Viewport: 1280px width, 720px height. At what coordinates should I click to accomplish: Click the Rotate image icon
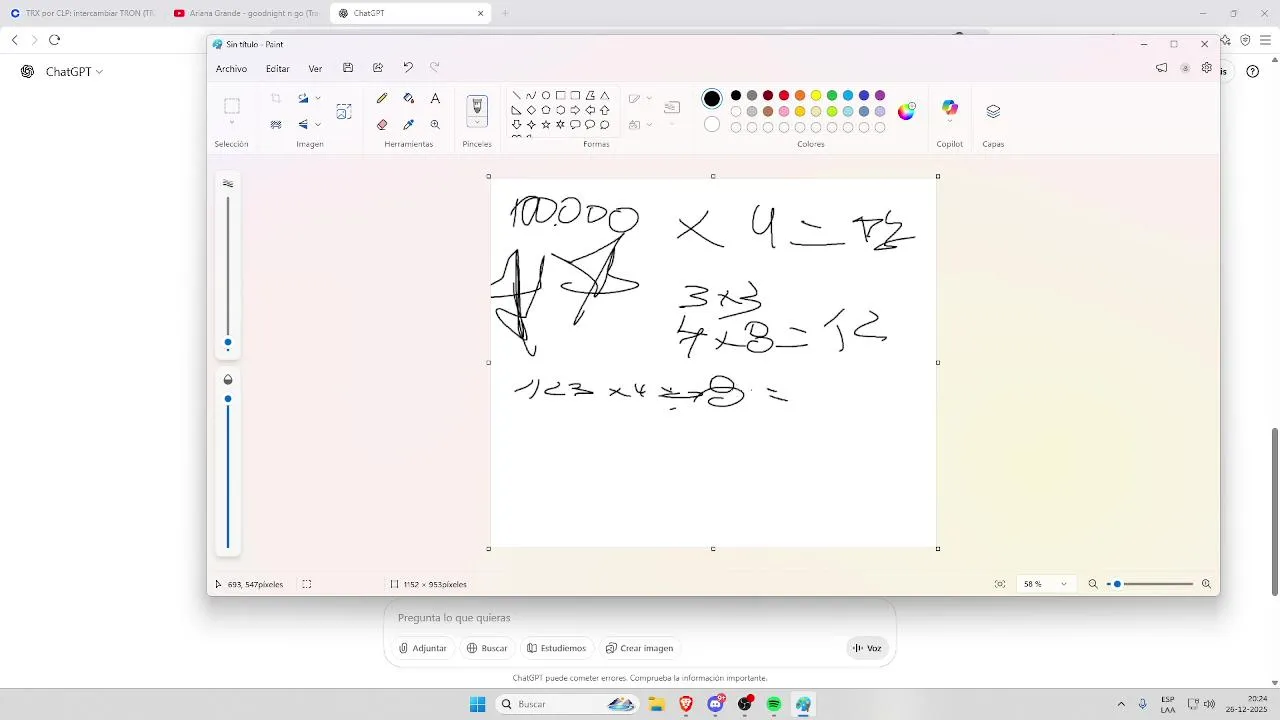(303, 98)
